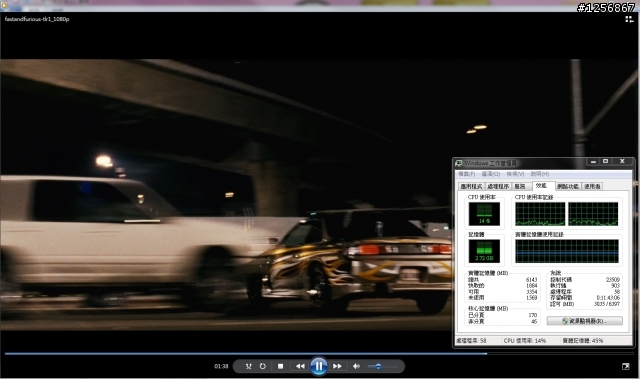Viewport: 640px width, 379px height.
Task: Stop the video playback
Action: point(280,366)
